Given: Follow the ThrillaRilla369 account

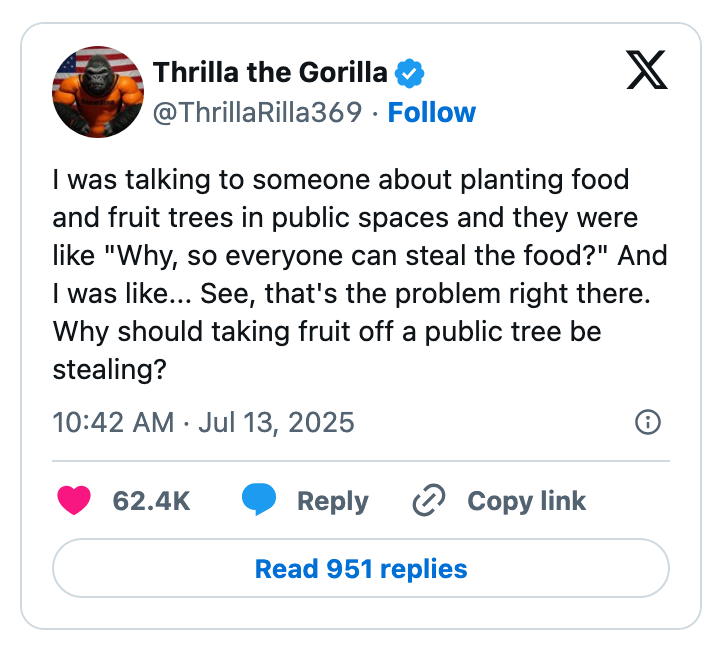Looking at the screenshot, I should point(432,112).
